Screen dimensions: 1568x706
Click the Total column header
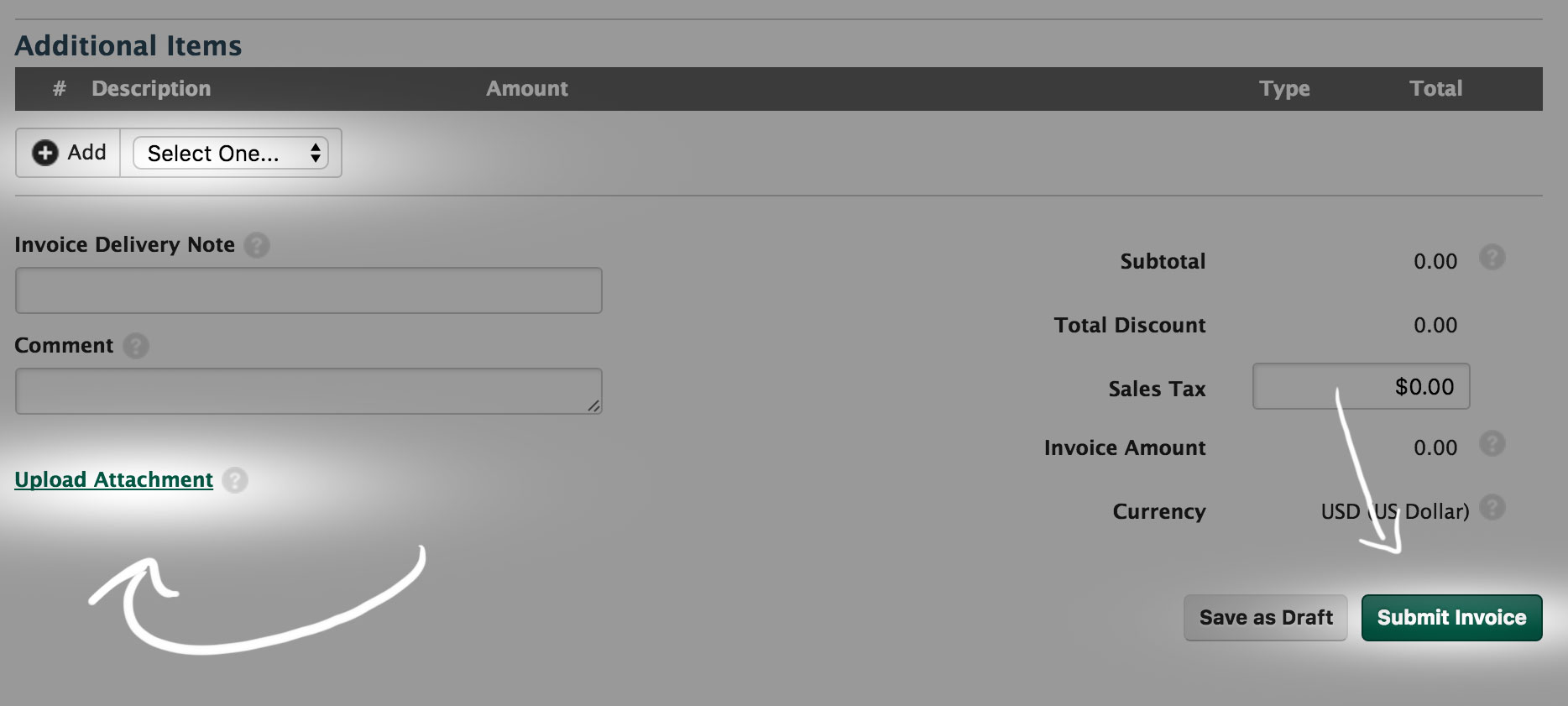pyautogui.click(x=1435, y=89)
